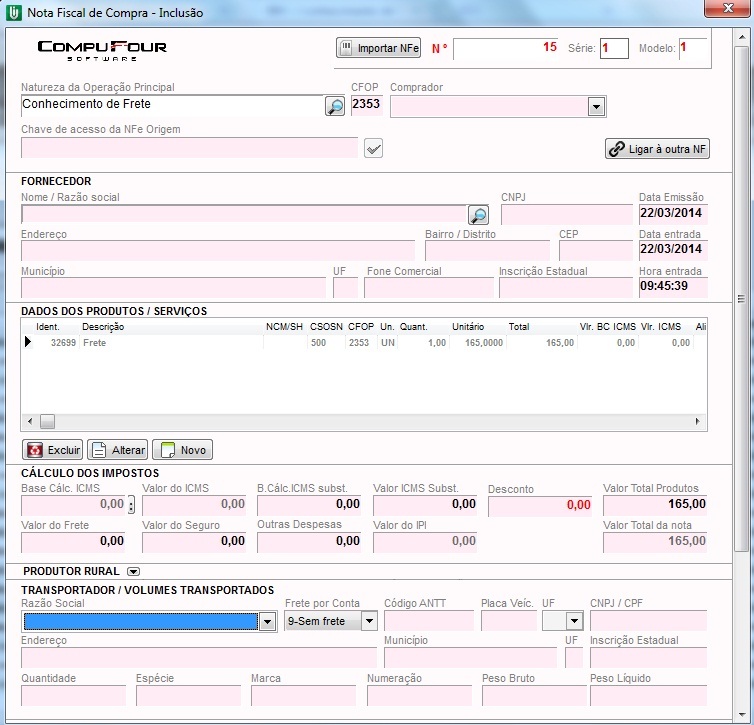This screenshot has width=754, height=725.
Task: Click the products grid horizontal scrollbar thumb
Action: pos(47,422)
